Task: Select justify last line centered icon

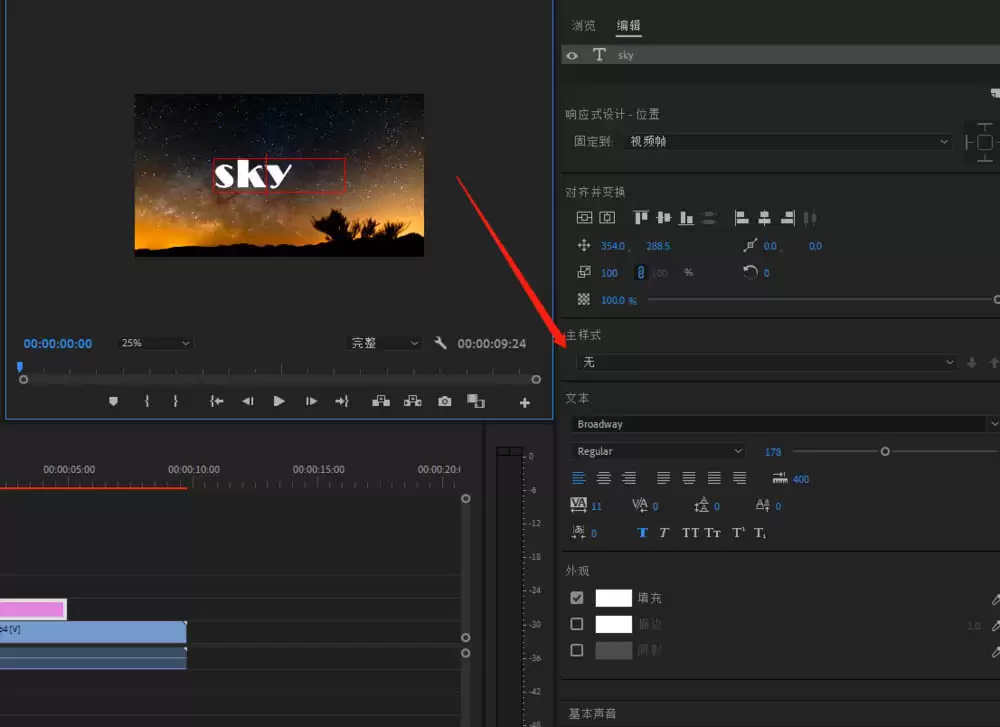Action: coord(689,478)
